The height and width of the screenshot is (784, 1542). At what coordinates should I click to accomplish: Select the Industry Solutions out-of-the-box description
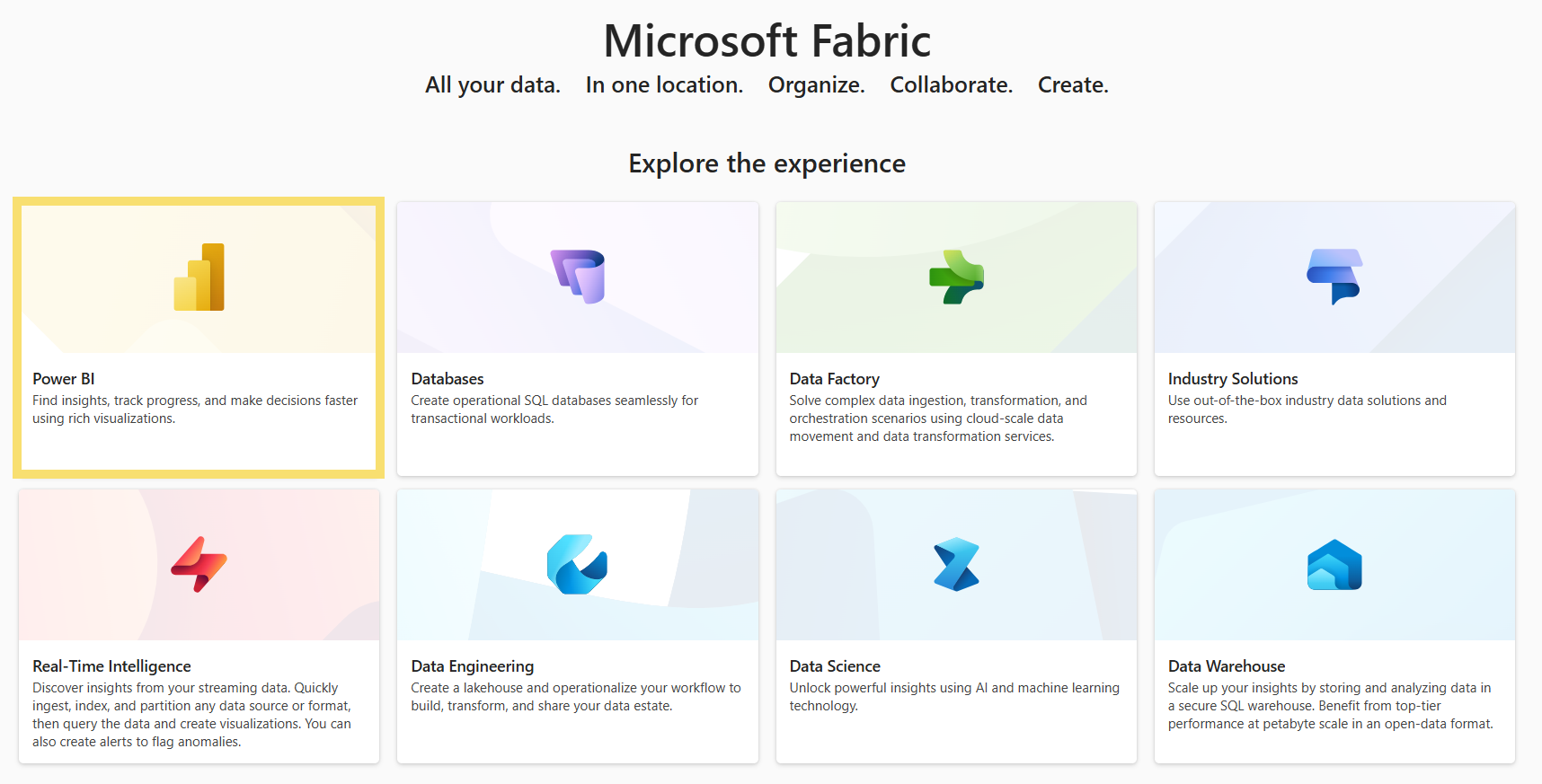[1307, 410]
